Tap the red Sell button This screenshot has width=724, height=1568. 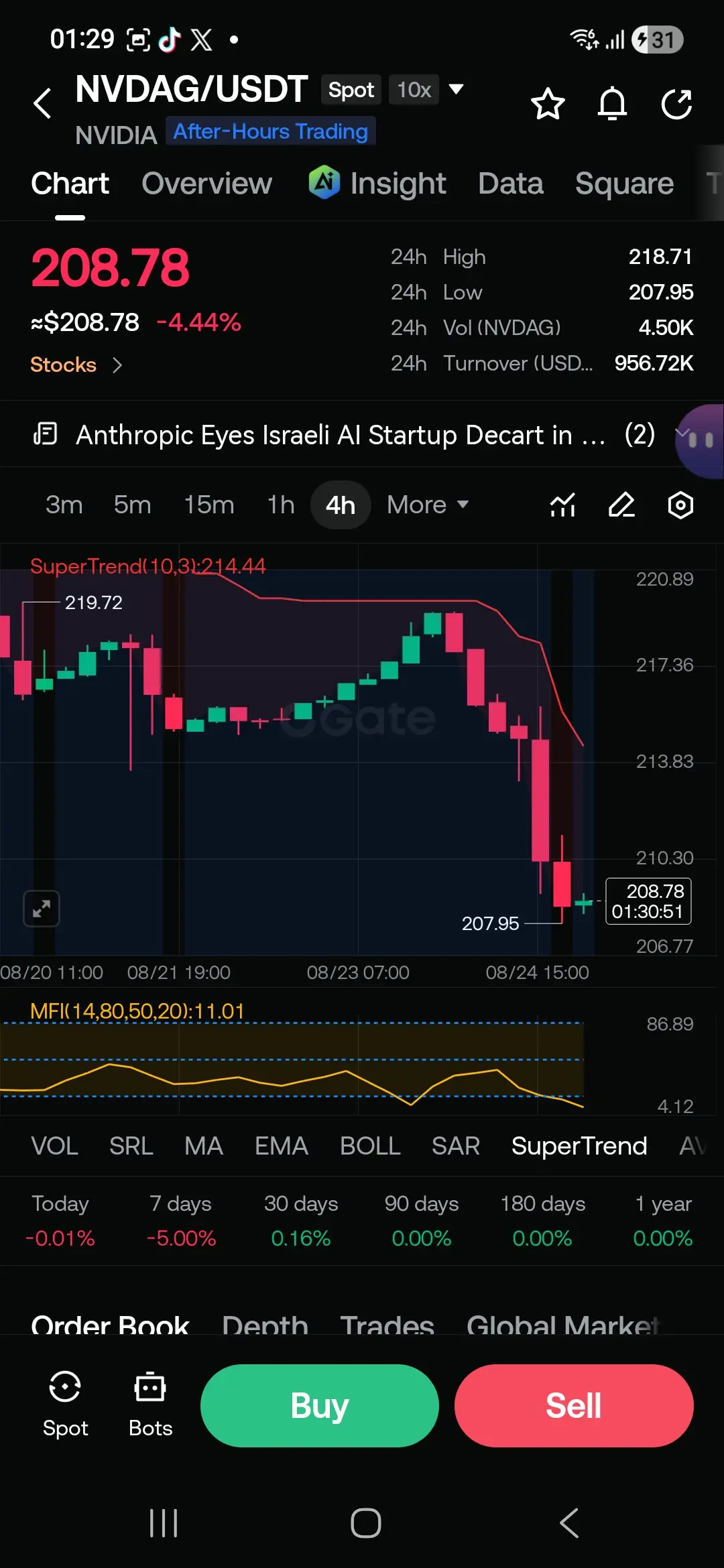574,1405
